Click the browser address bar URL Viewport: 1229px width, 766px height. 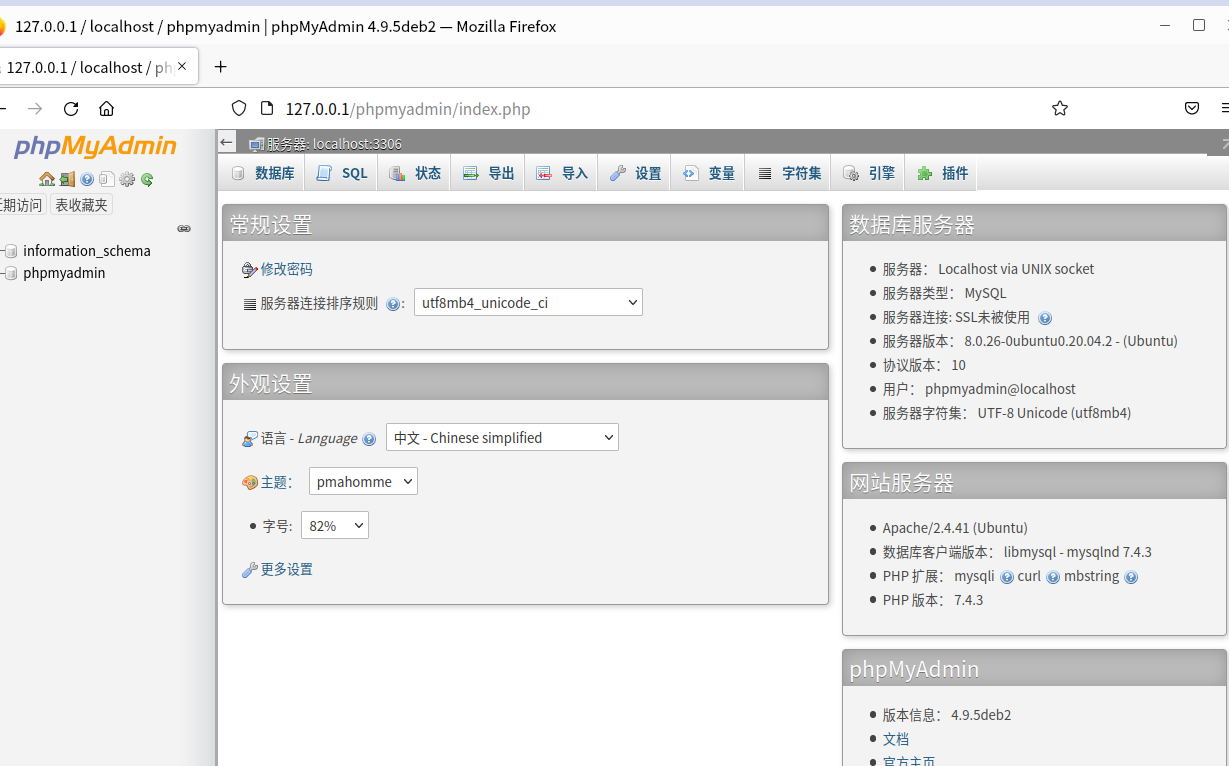tap(408, 109)
